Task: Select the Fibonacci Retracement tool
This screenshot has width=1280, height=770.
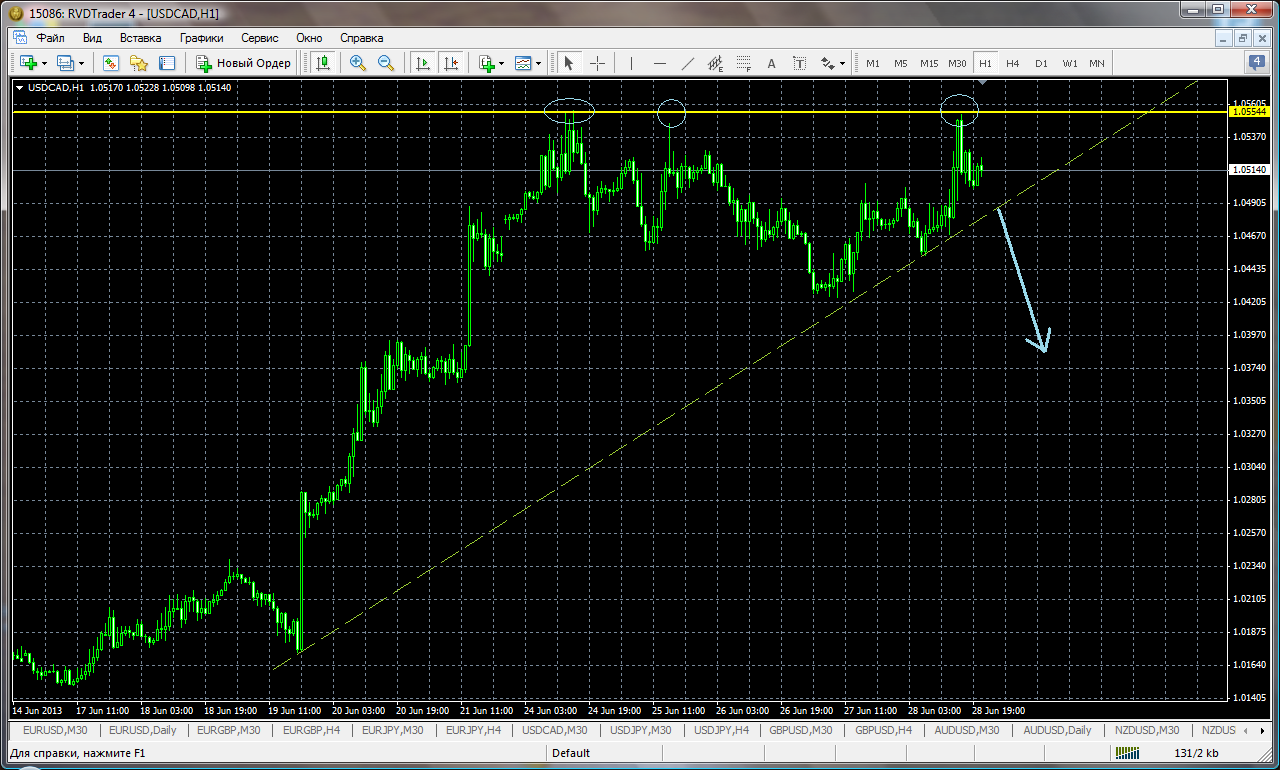Action: pos(744,63)
